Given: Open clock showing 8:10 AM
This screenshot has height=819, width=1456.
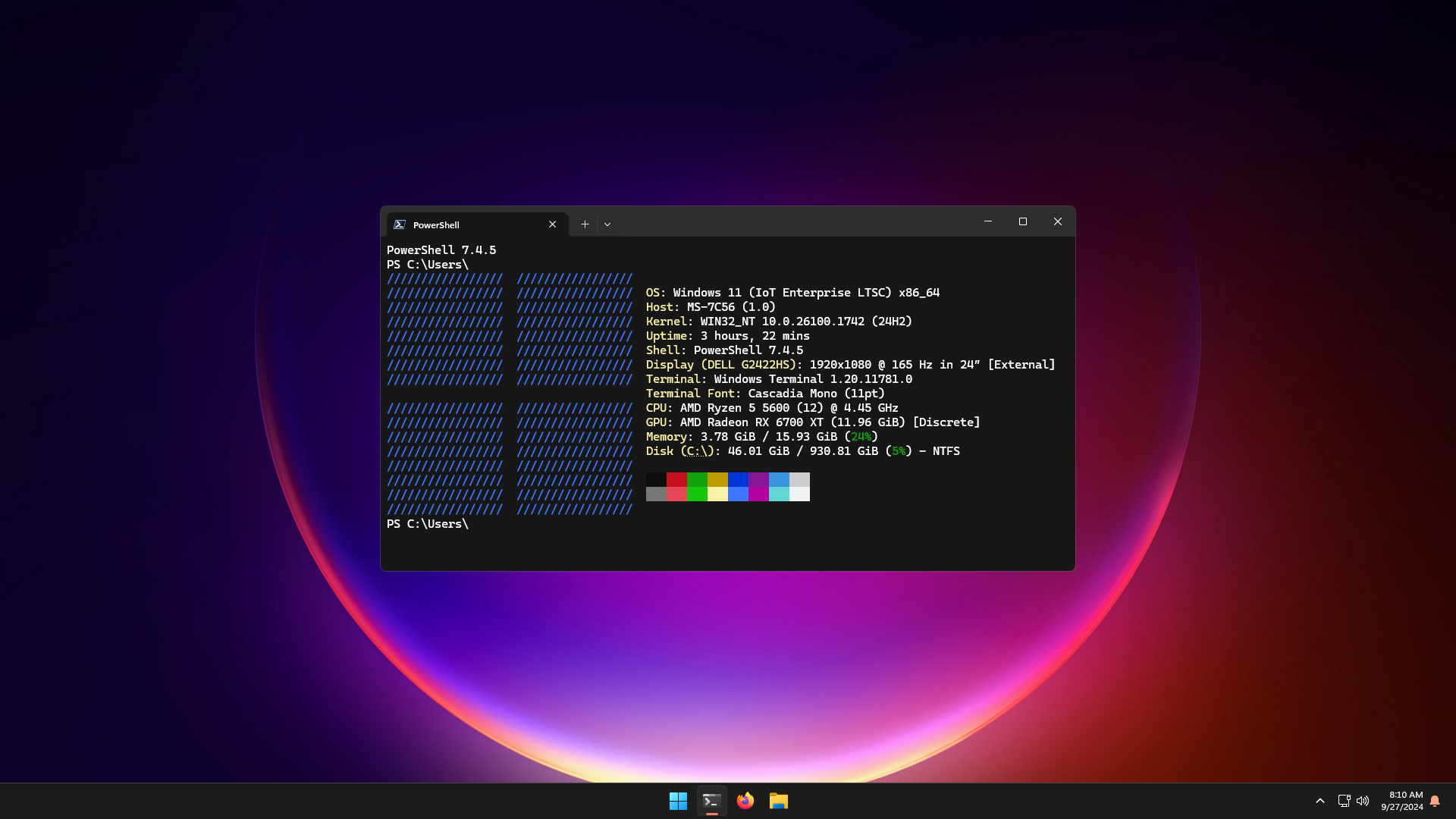Looking at the screenshot, I should click(x=1402, y=801).
